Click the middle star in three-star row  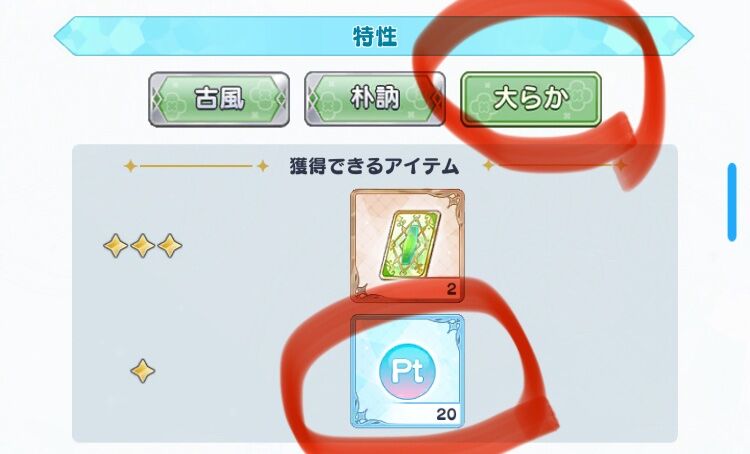click(x=143, y=246)
